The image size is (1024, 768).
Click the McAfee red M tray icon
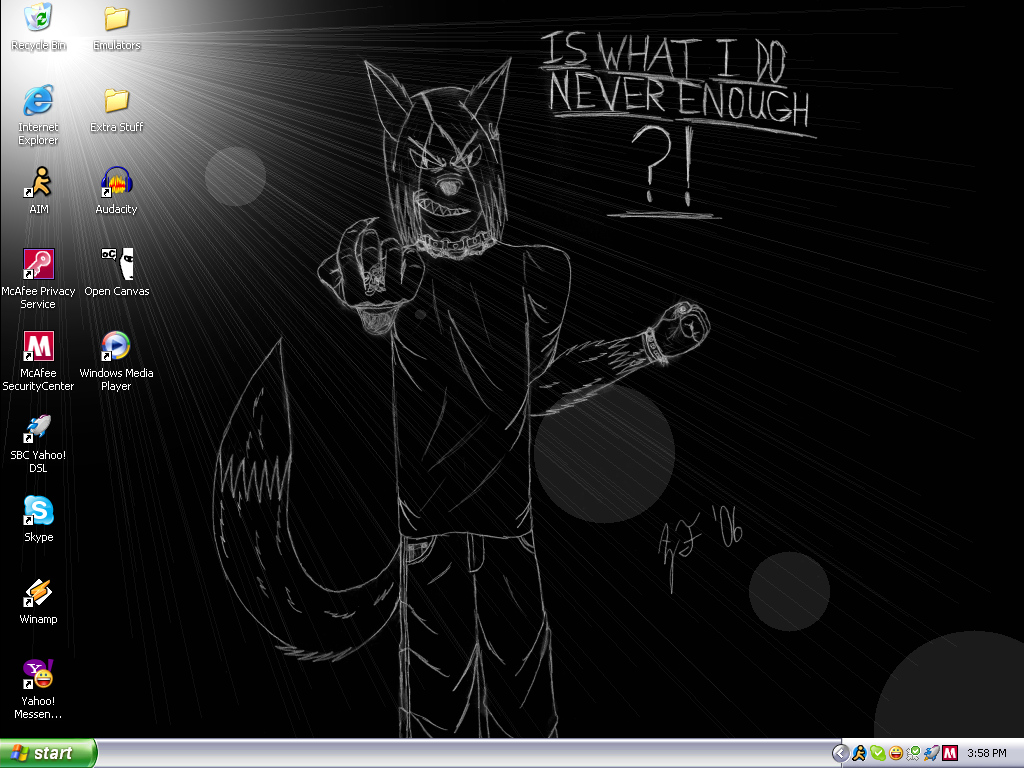click(x=950, y=753)
